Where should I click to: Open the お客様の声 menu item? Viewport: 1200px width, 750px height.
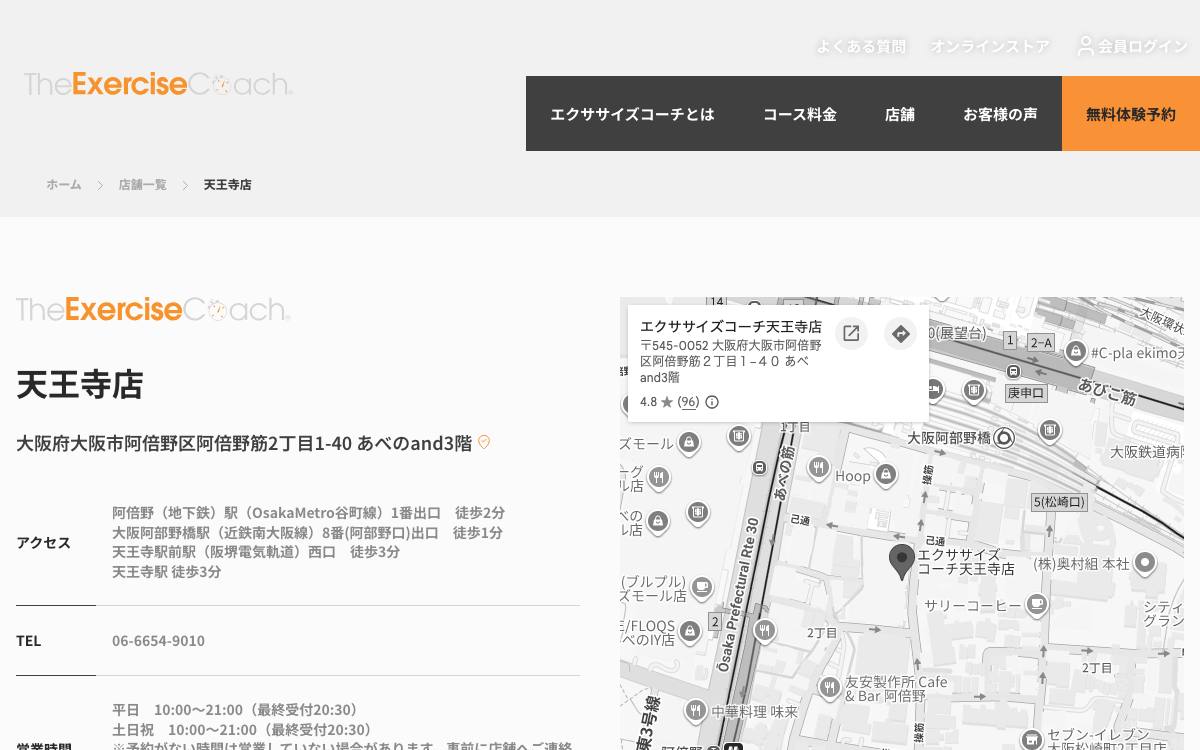(1000, 114)
